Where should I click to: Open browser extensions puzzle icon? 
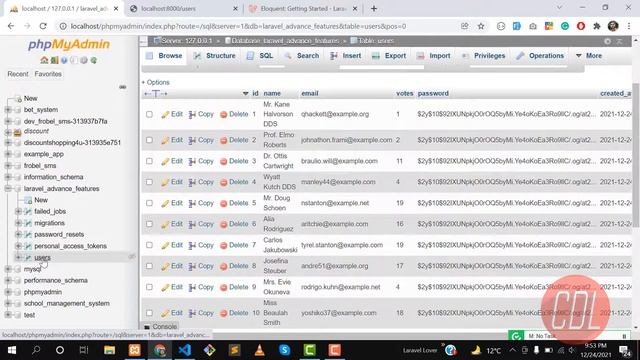click(597, 26)
